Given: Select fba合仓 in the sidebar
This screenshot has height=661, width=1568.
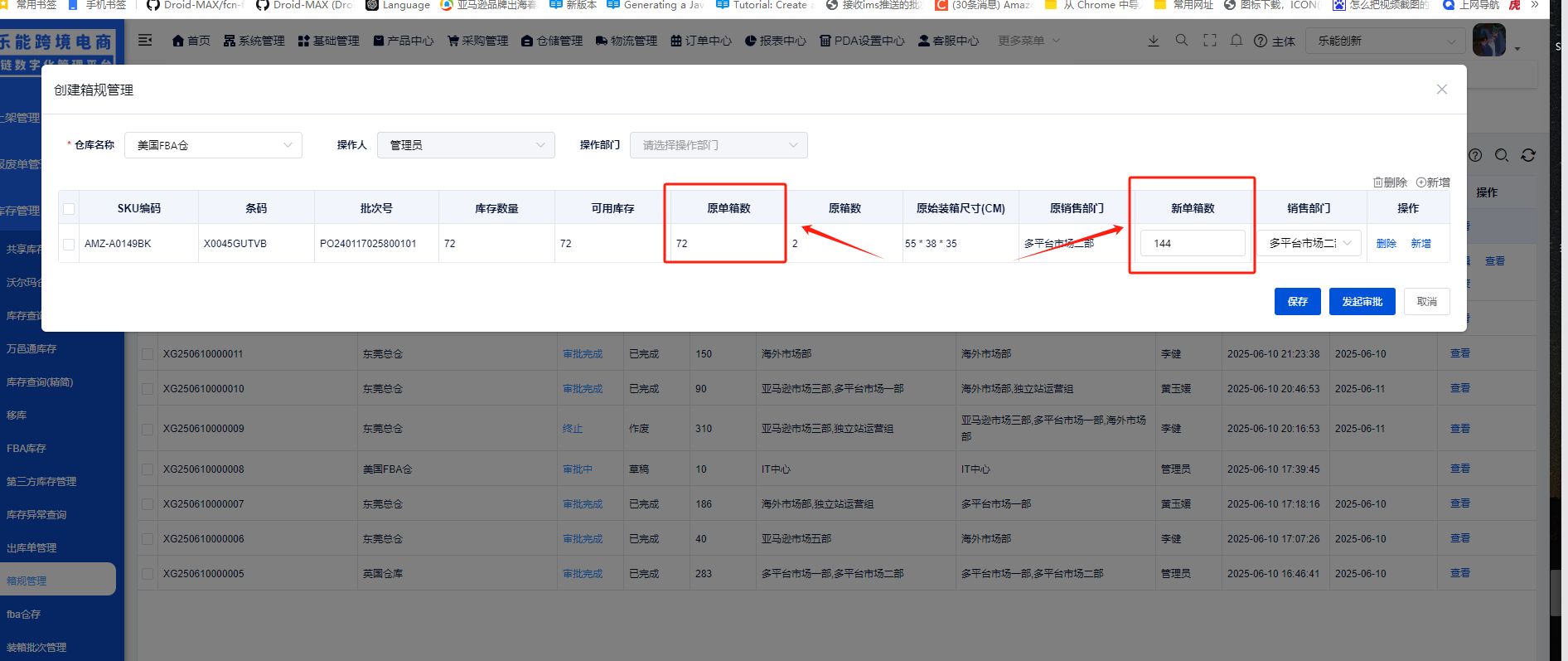Looking at the screenshot, I should point(23,615).
